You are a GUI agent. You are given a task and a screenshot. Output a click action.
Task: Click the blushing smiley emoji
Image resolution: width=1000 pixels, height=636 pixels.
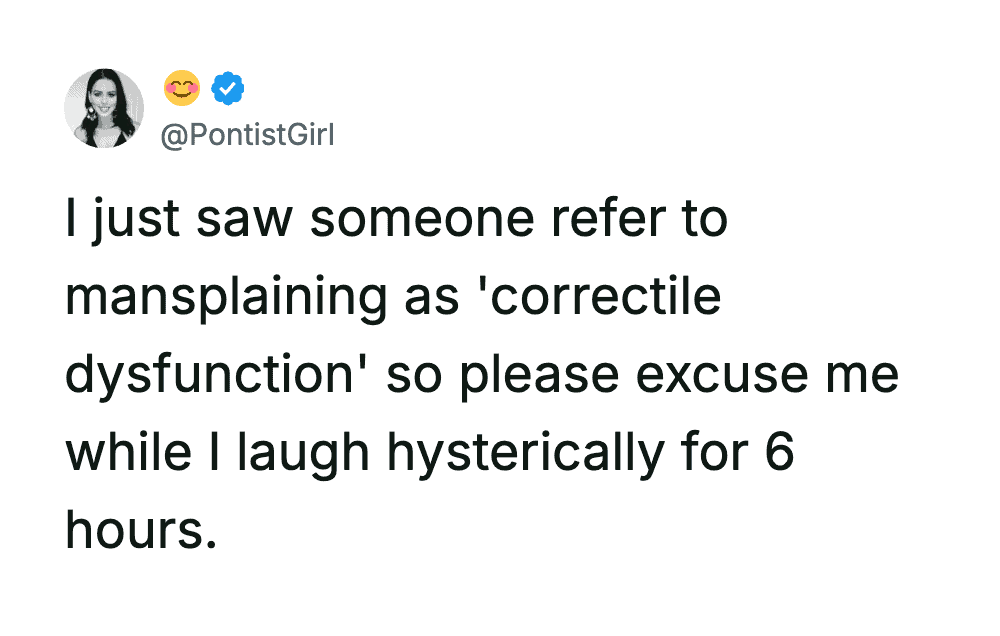pos(180,90)
